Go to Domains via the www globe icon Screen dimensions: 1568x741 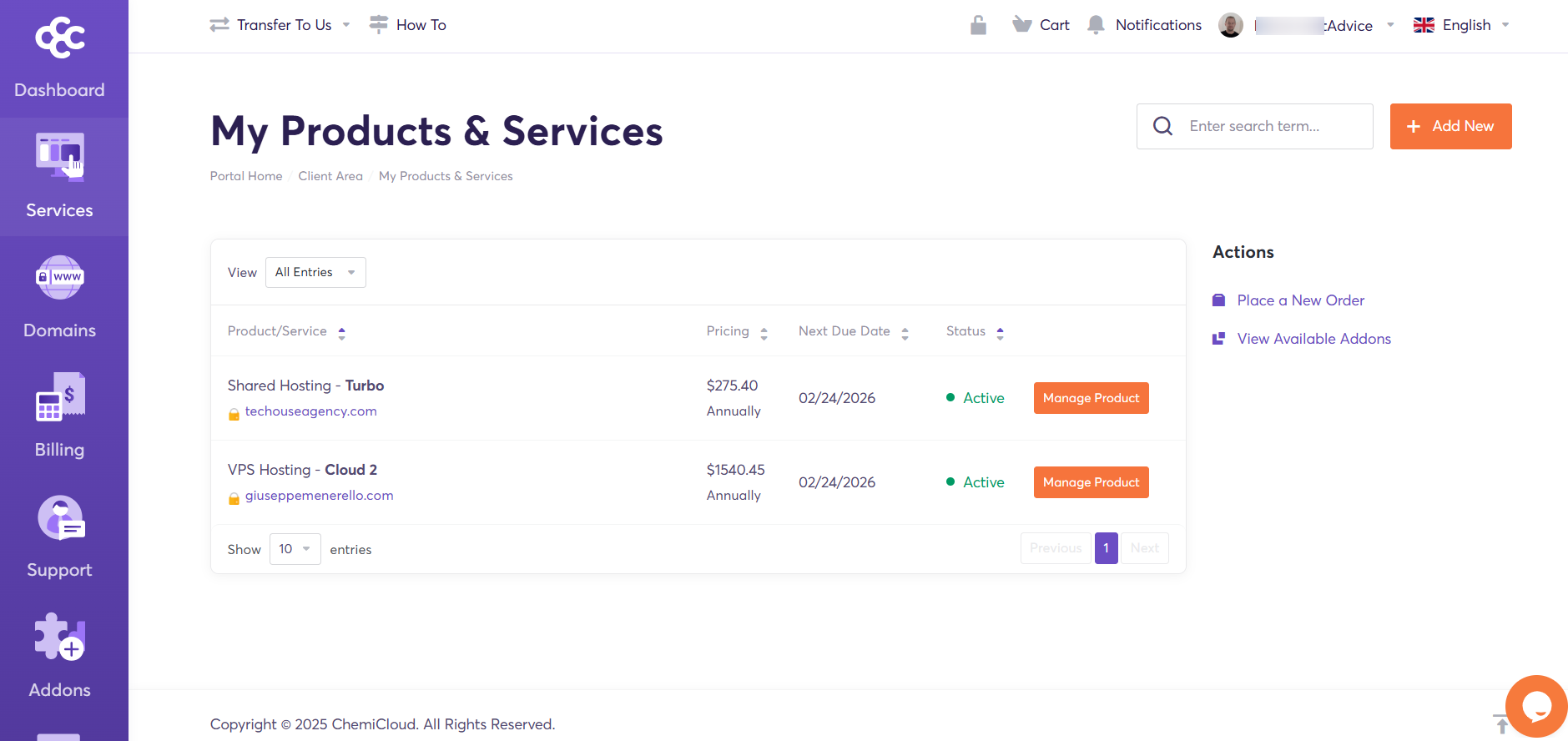click(59, 277)
